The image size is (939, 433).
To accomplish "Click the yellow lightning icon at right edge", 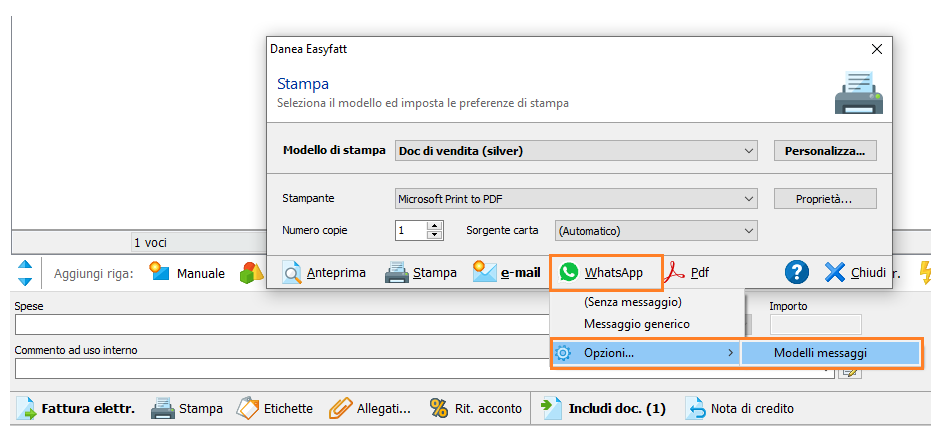I will coord(927,272).
